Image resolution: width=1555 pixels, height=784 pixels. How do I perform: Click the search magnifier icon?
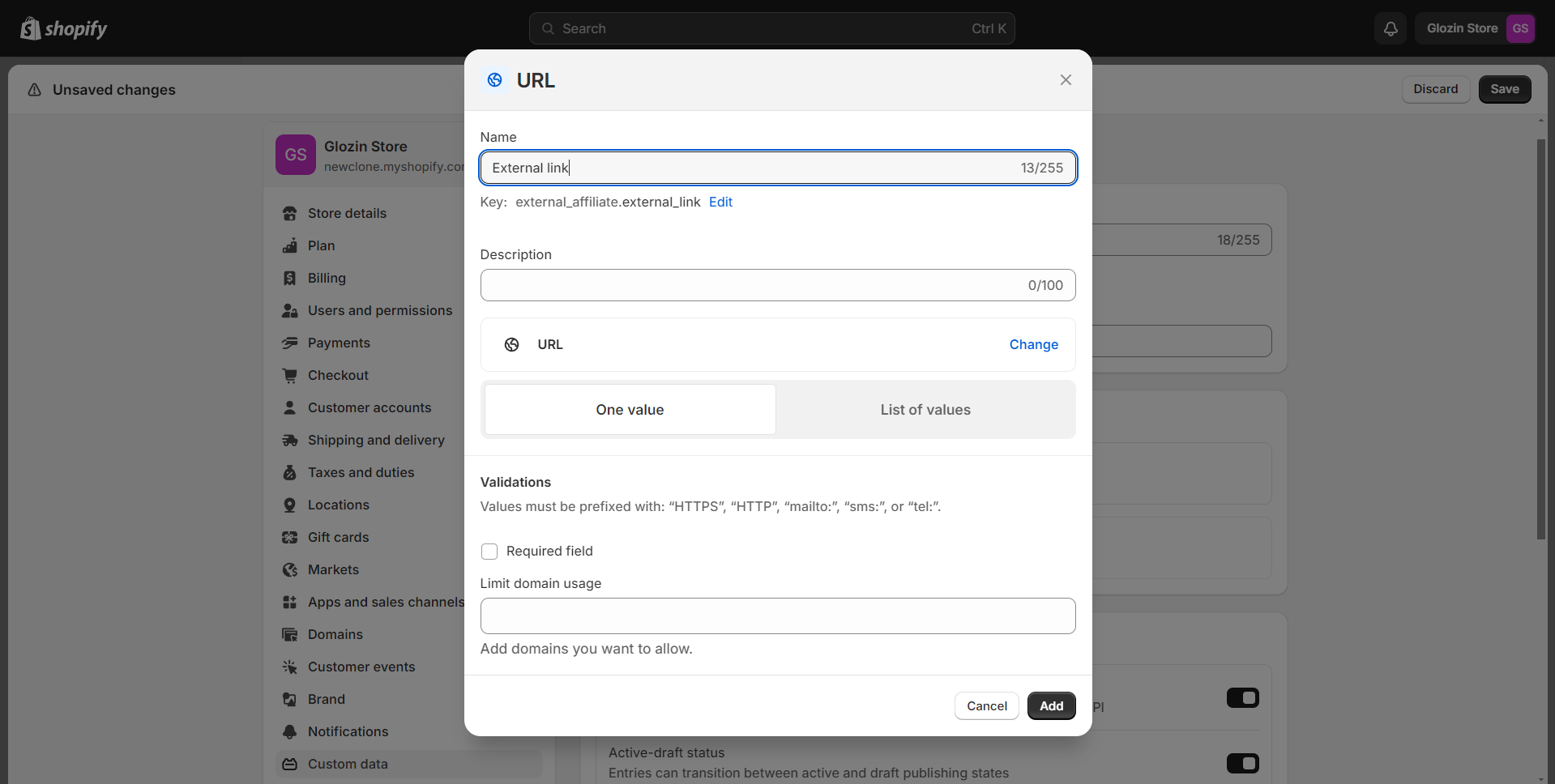click(x=549, y=28)
